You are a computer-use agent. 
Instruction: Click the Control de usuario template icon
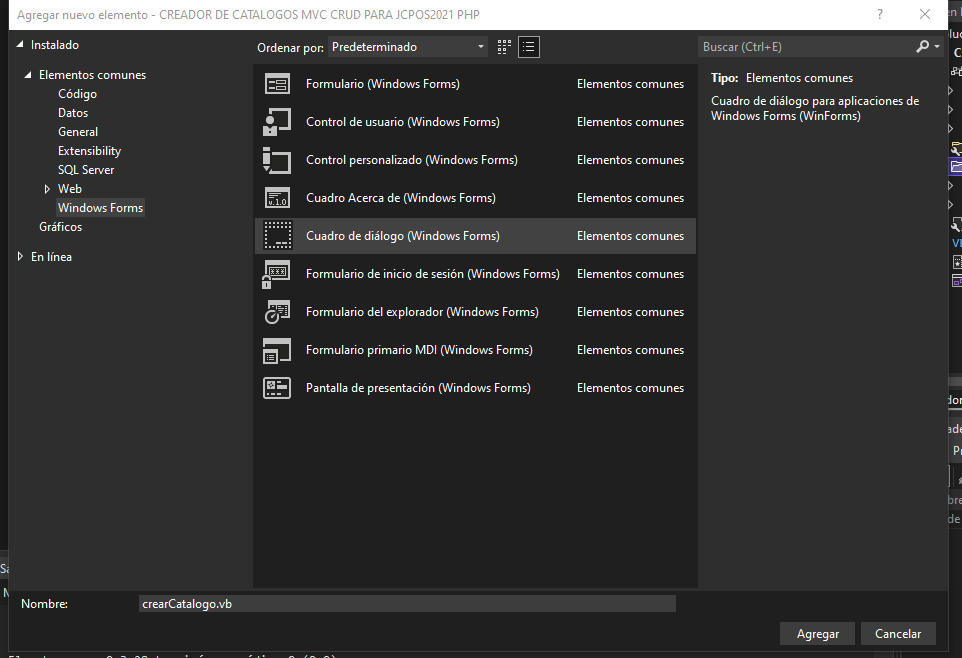coord(277,122)
